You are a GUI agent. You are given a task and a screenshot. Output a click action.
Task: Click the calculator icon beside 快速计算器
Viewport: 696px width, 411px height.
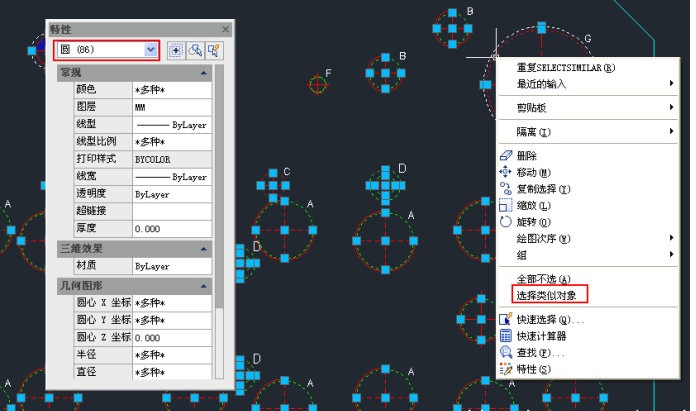pyautogui.click(x=506, y=336)
